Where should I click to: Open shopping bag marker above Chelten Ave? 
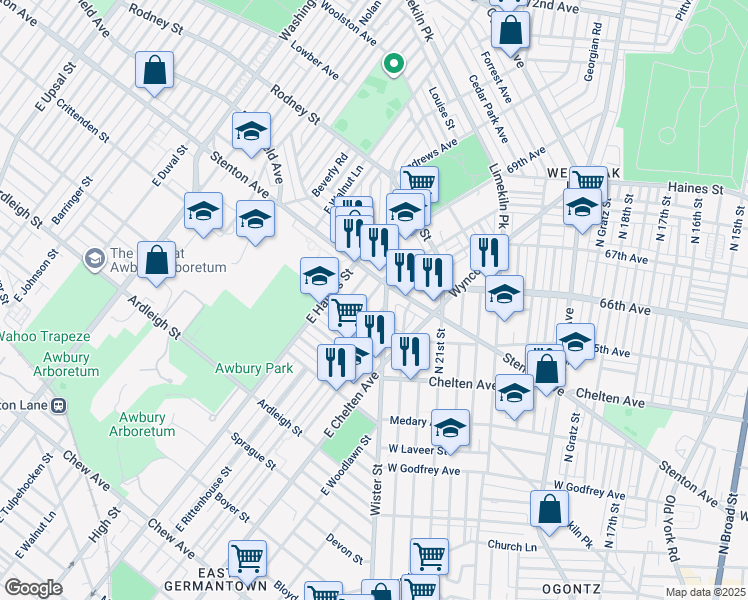click(547, 373)
